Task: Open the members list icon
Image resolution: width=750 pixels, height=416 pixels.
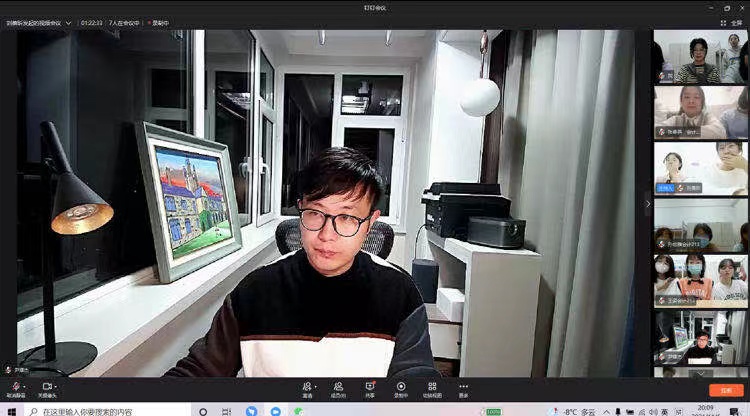Action: [338, 387]
